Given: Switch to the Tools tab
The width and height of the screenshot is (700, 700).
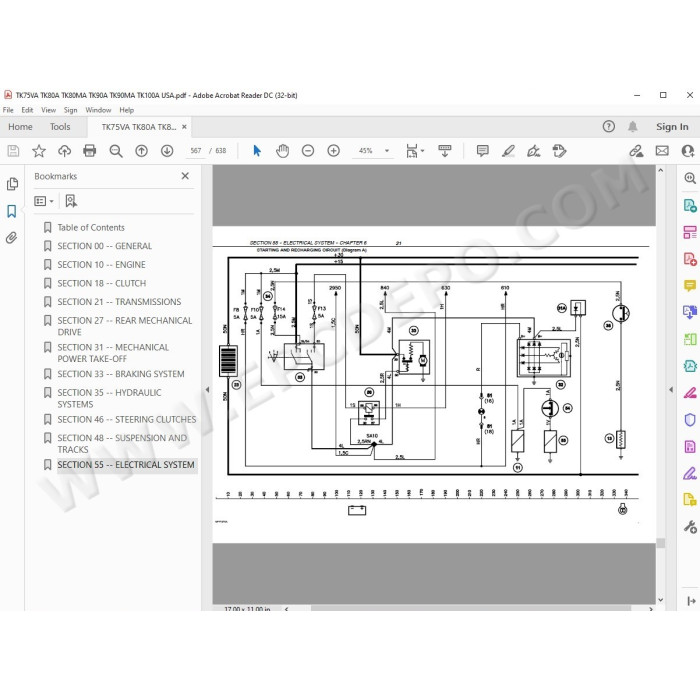Looking at the screenshot, I should [x=60, y=127].
